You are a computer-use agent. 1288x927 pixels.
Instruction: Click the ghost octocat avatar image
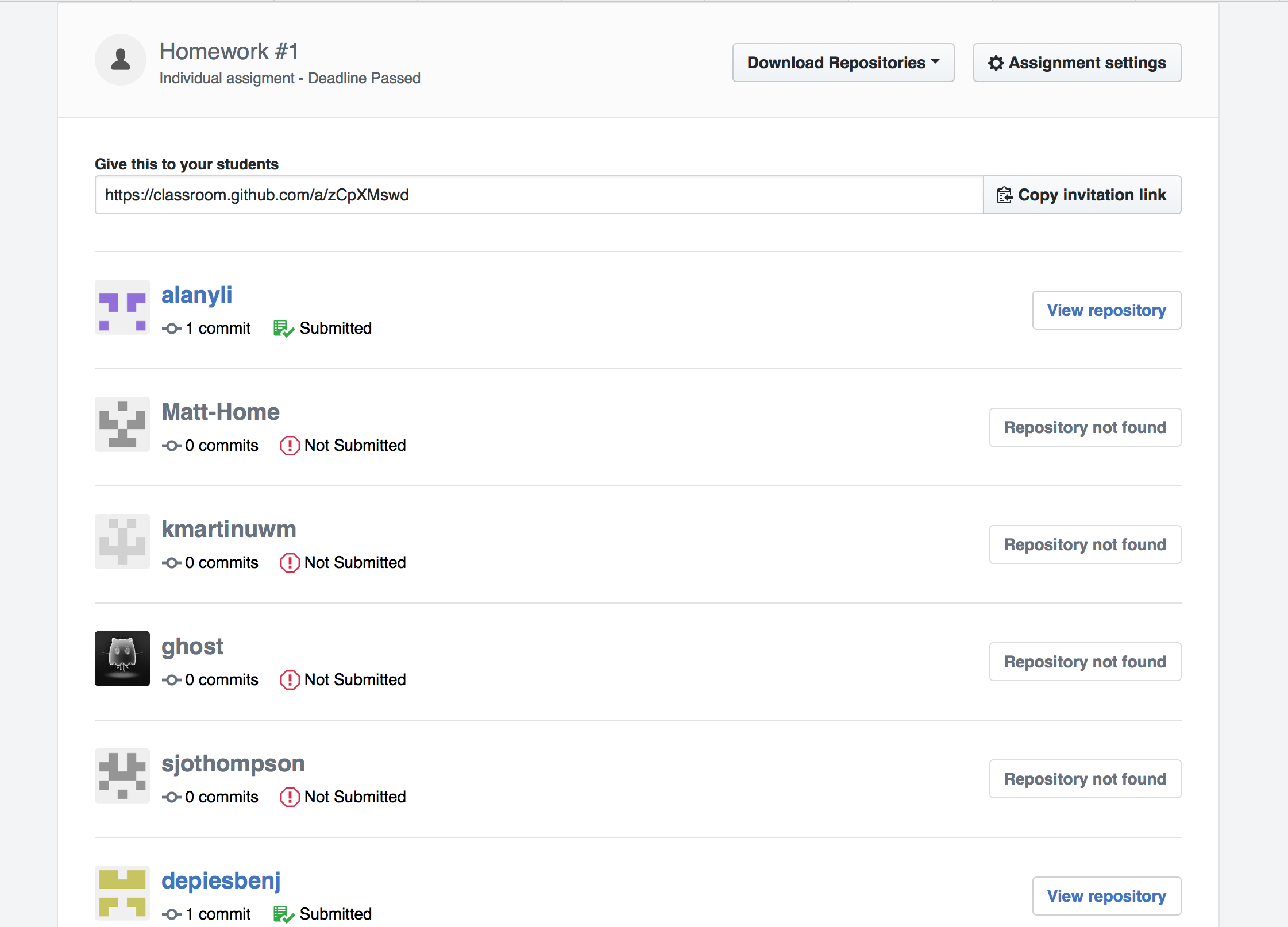(x=122, y=659)
